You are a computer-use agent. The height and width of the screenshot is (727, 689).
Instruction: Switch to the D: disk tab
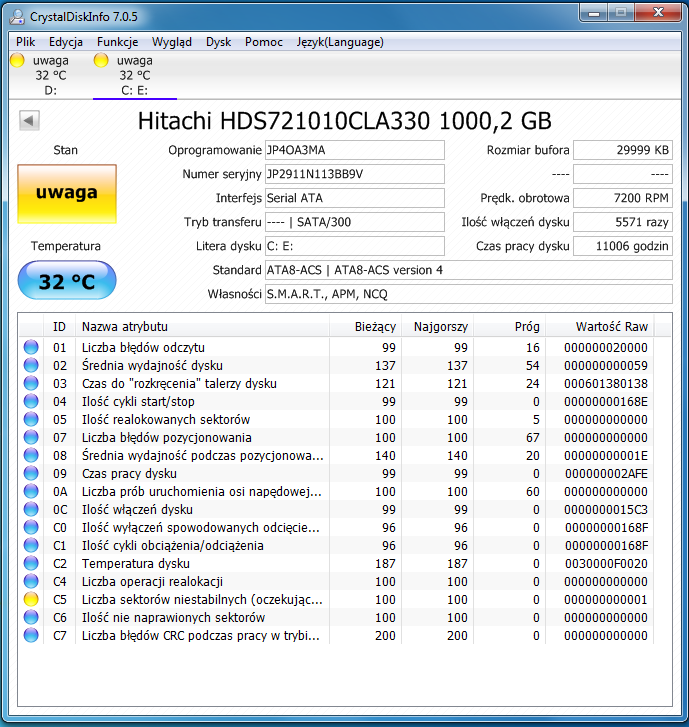coord(51,75)
